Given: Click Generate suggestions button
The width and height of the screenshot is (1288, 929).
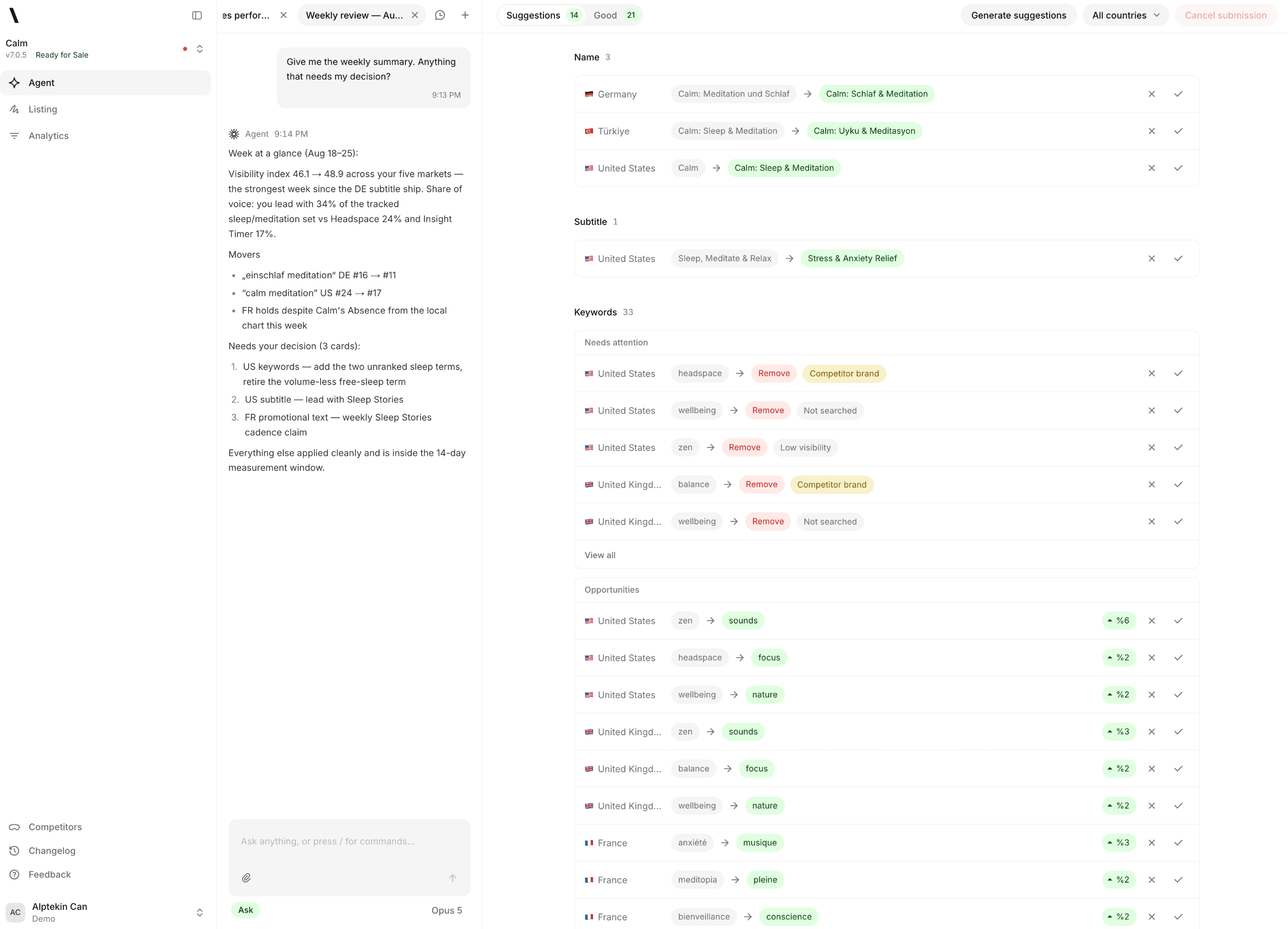Looking at the screenshot, I should point(1018,15).
